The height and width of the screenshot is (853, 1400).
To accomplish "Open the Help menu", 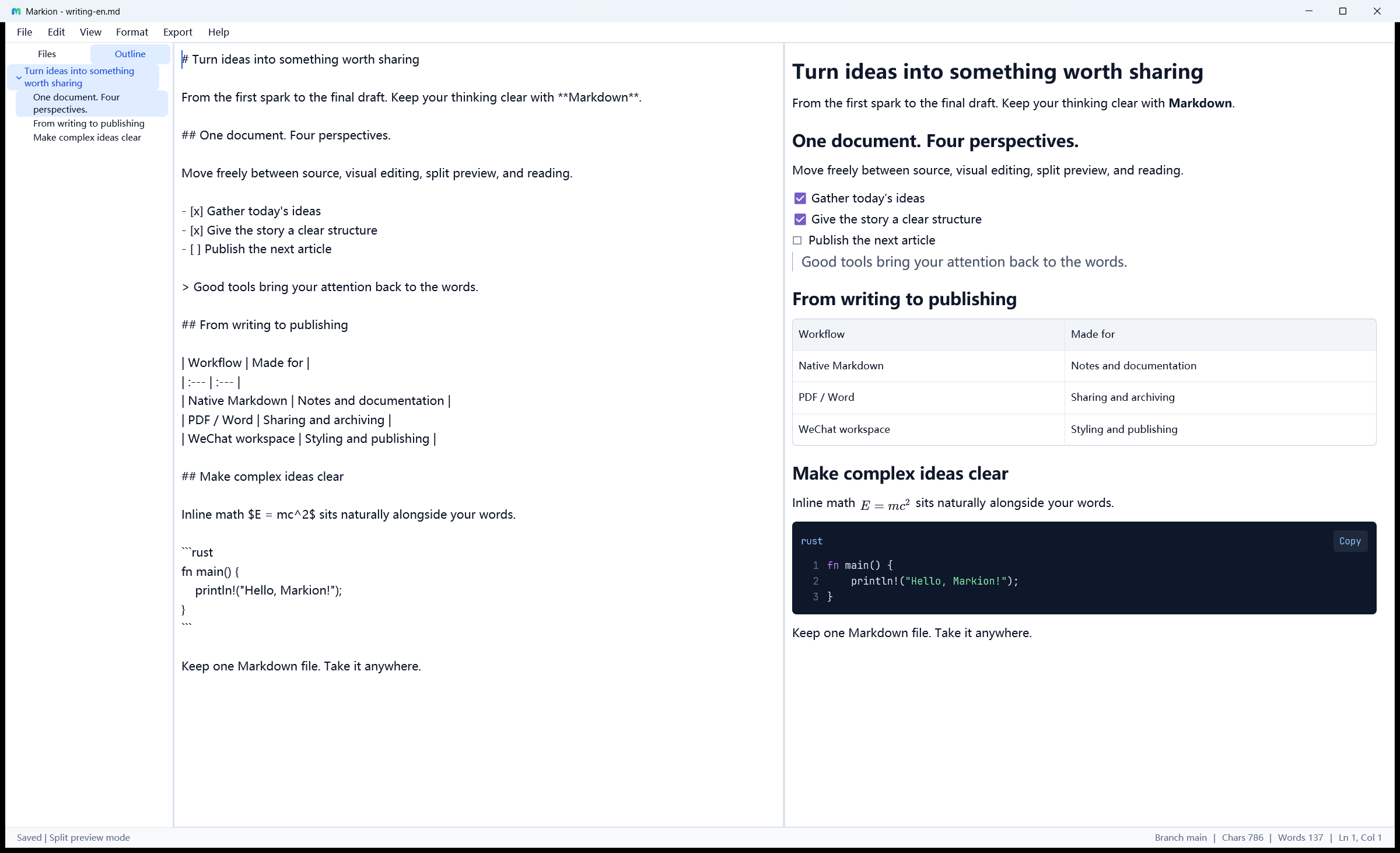I will click(218, 32).
